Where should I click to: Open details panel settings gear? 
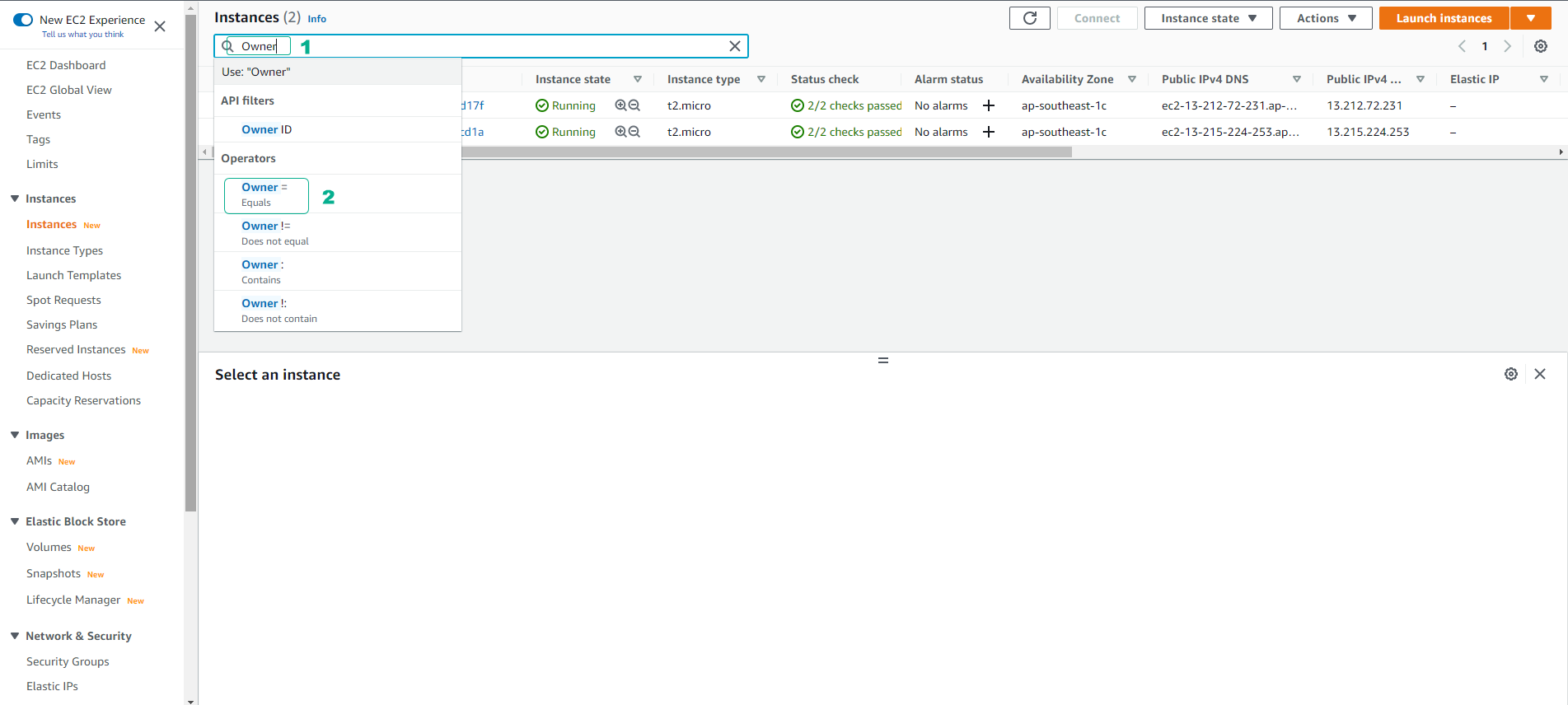[1511, 374]
